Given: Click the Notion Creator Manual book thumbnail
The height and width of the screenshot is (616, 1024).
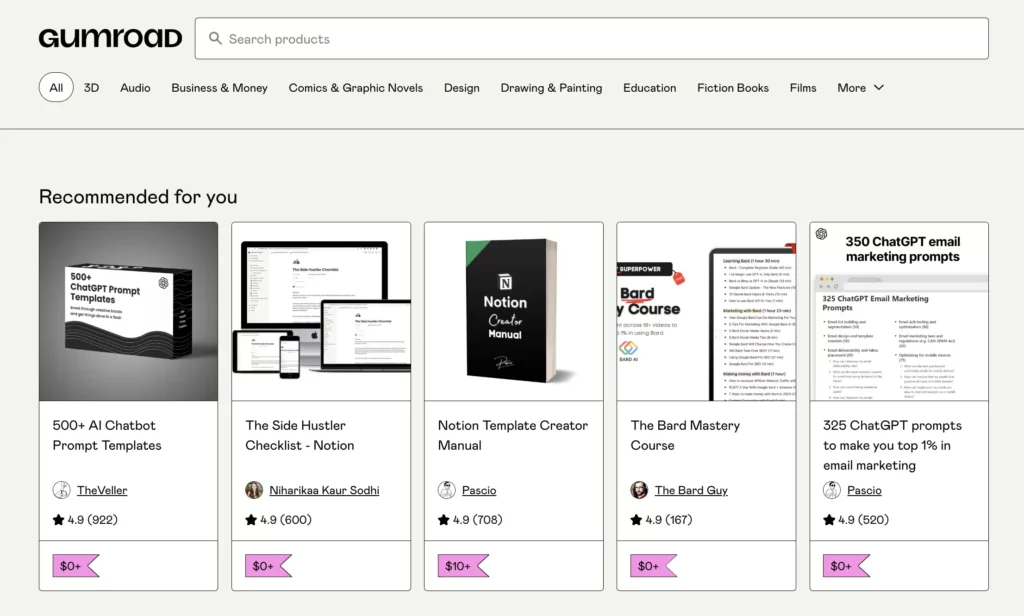Looking at the screenshot, I should [x=513, y=311].
